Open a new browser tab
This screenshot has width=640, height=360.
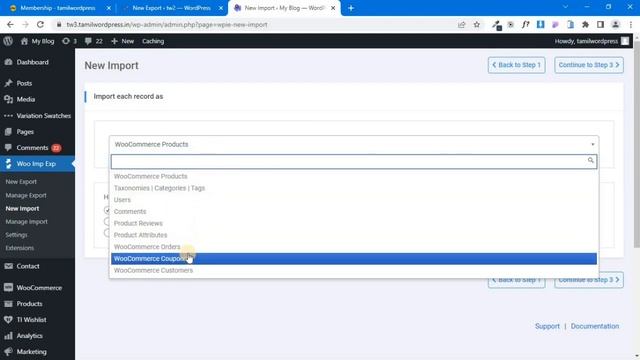(351, 8)
